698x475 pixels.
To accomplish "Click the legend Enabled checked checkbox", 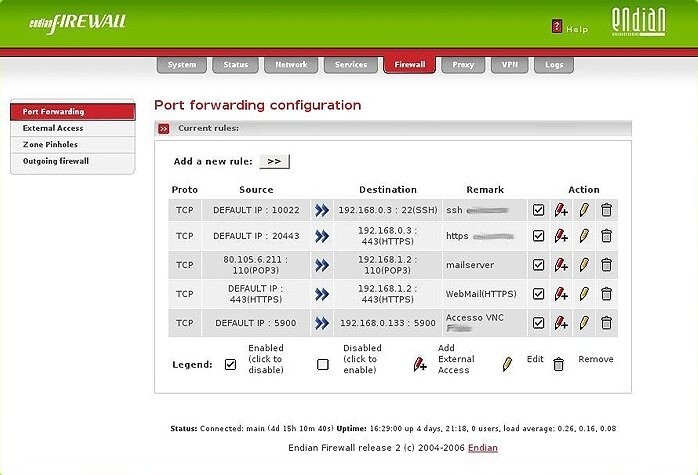I will (230, 364).
